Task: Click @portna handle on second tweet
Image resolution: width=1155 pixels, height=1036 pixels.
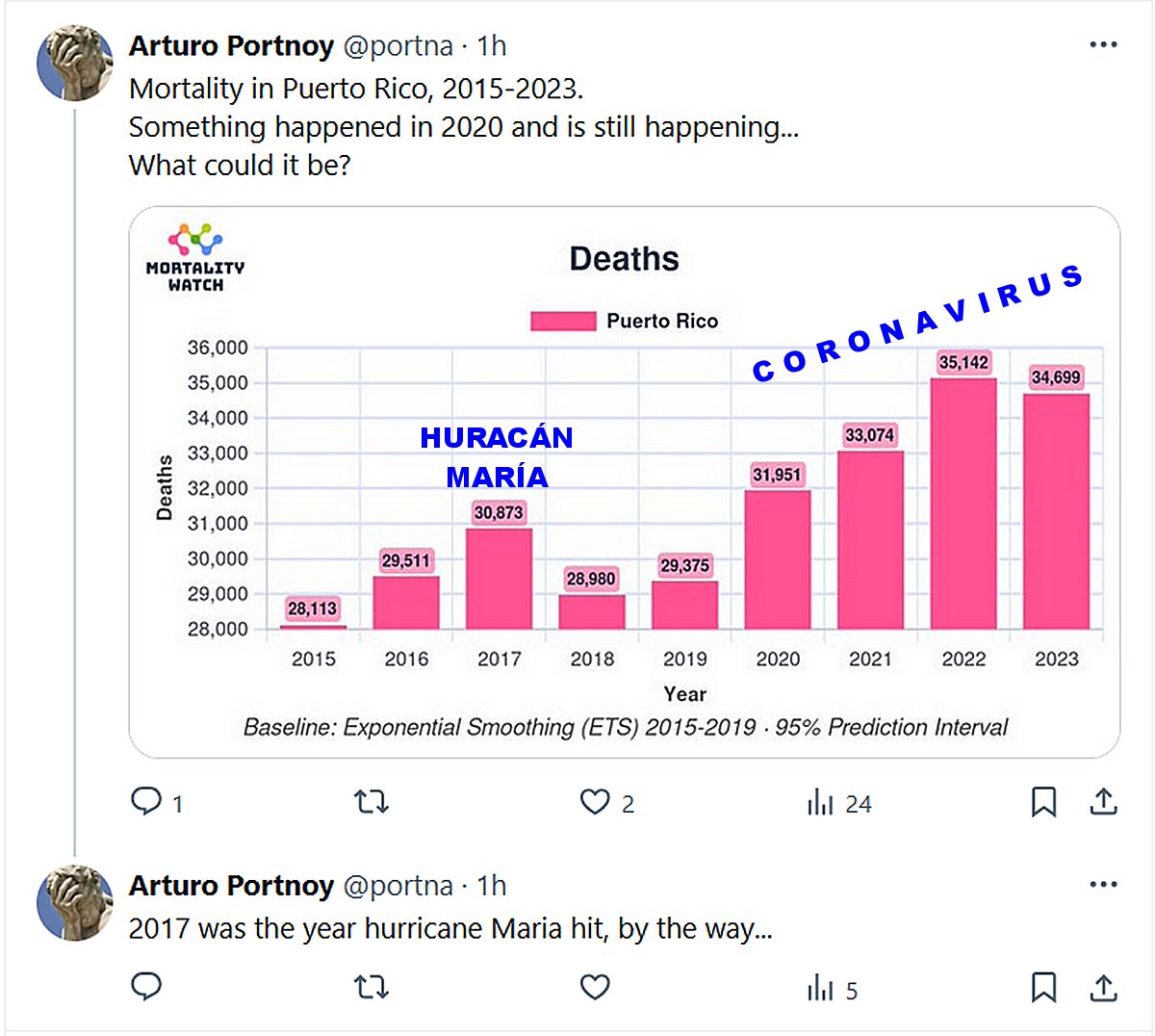Action: [398, 886]
